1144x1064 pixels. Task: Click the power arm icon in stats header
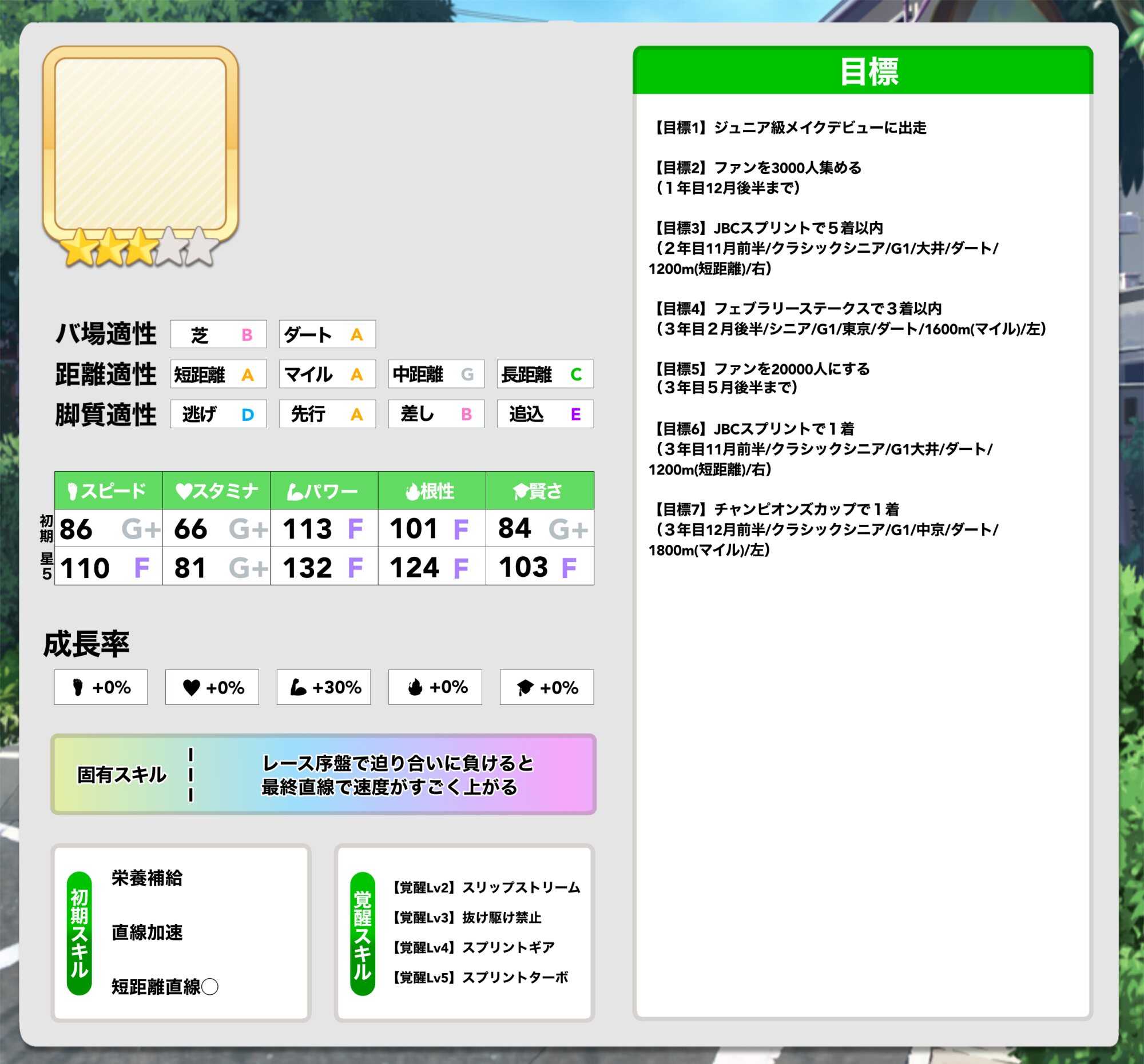pyautogui.click(x=295, y=492)
